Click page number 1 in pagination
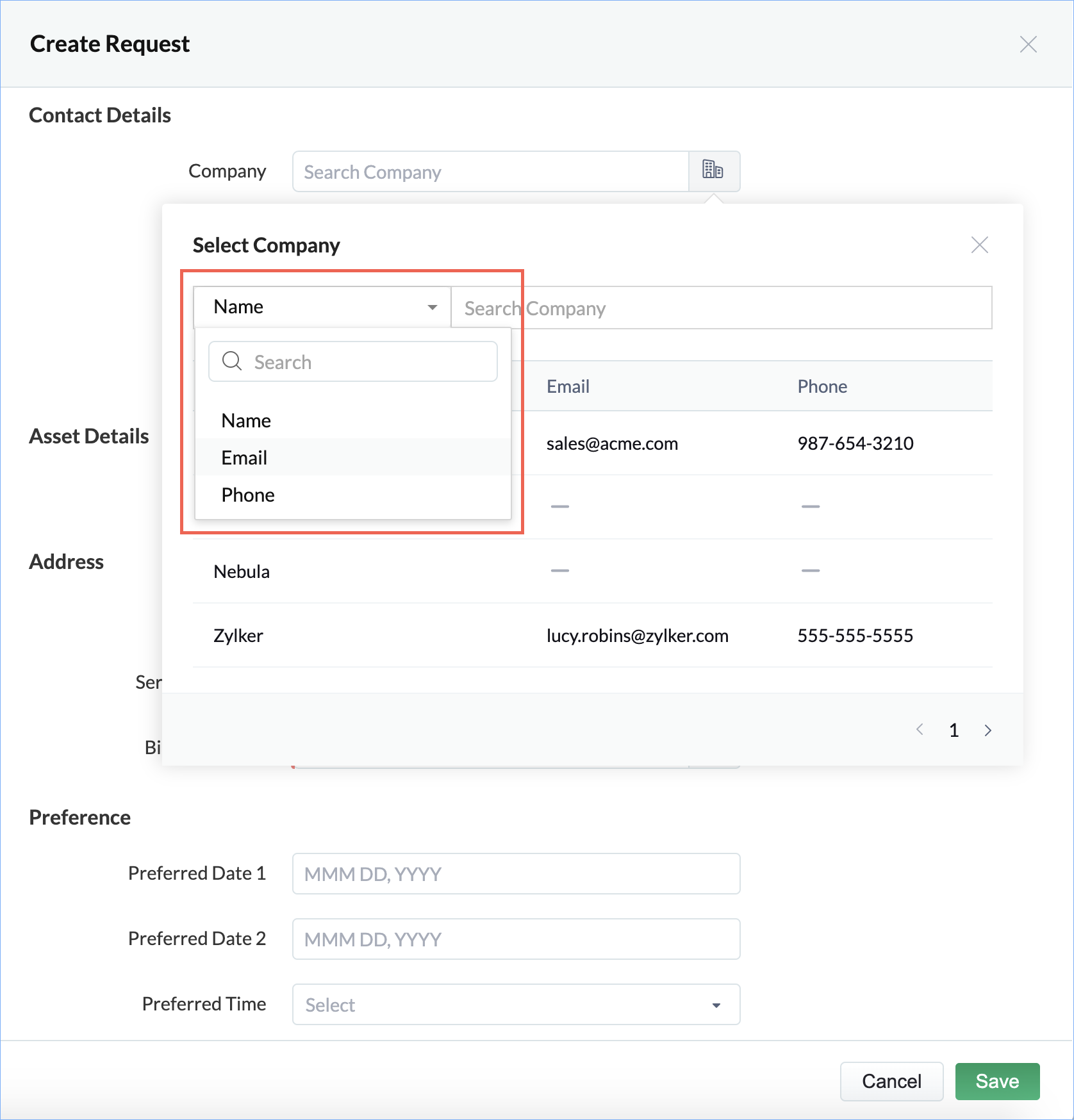This screenshot has height=1120, width=1074. pyautogui.click(x=954, y=730)
